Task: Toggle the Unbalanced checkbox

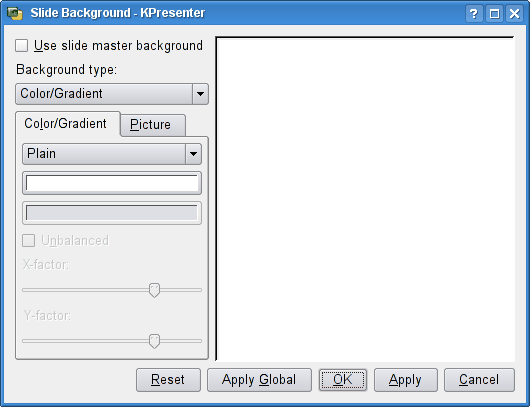Action: [x=28, y=241]
